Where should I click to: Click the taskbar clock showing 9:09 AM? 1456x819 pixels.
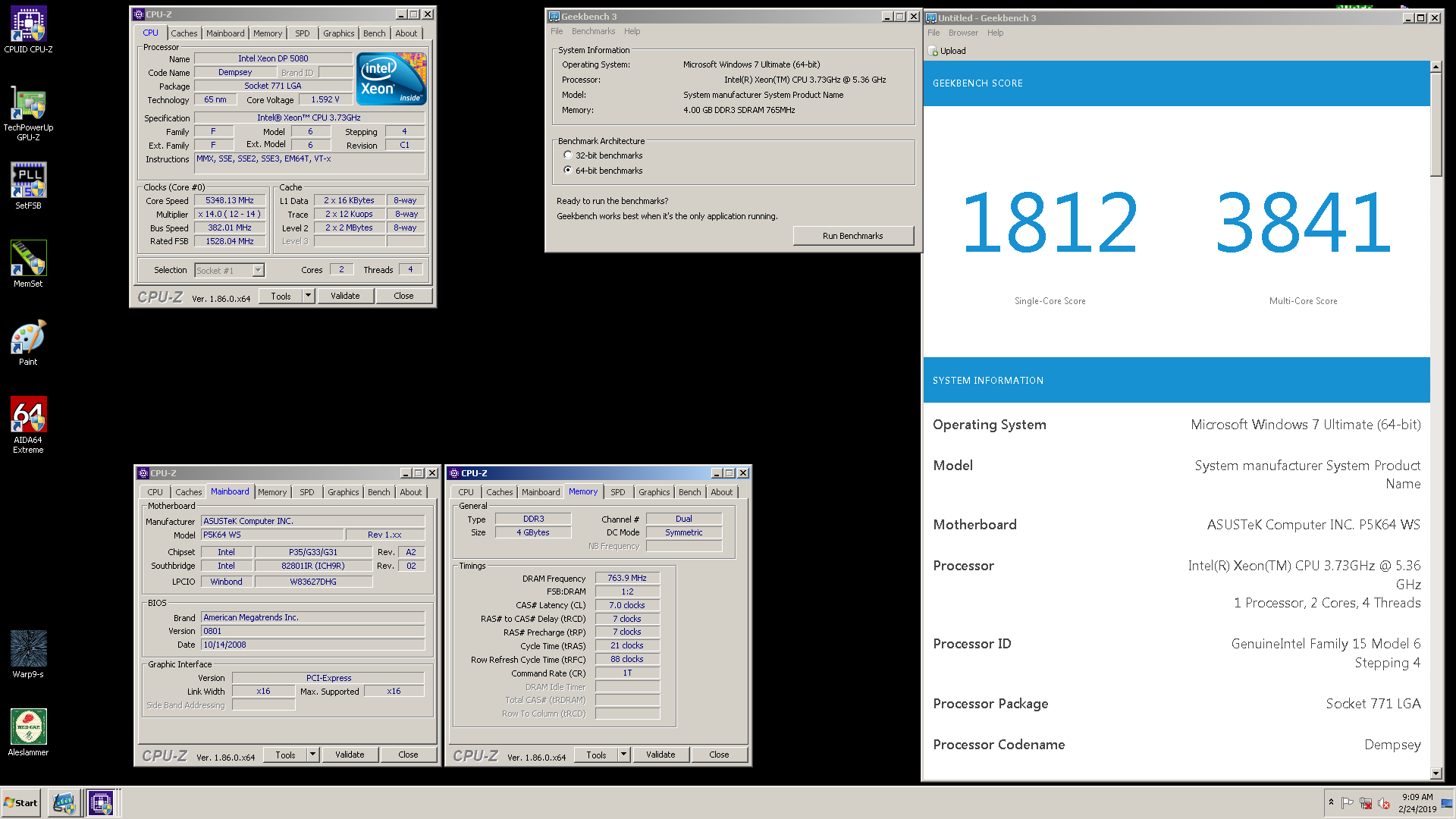click(x=1417, y=803)
